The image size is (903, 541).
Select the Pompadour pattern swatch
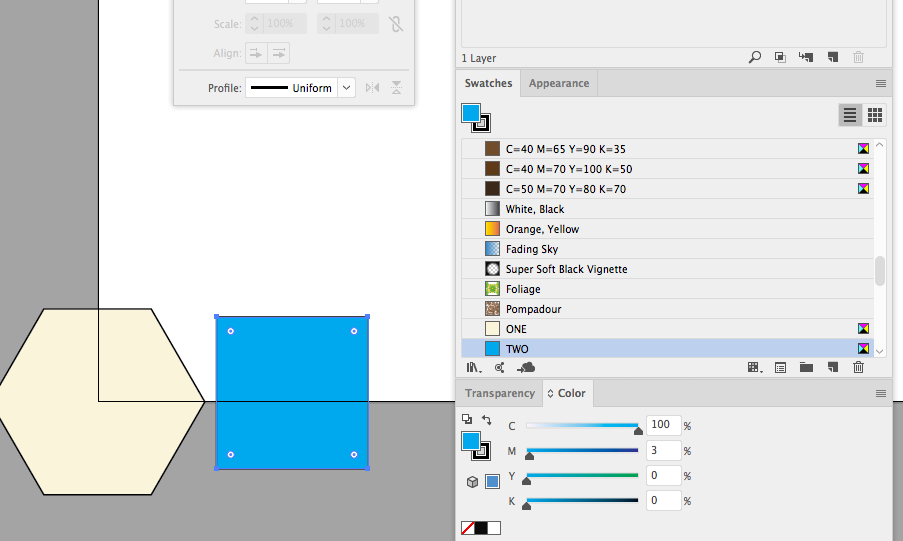[668, 309]
